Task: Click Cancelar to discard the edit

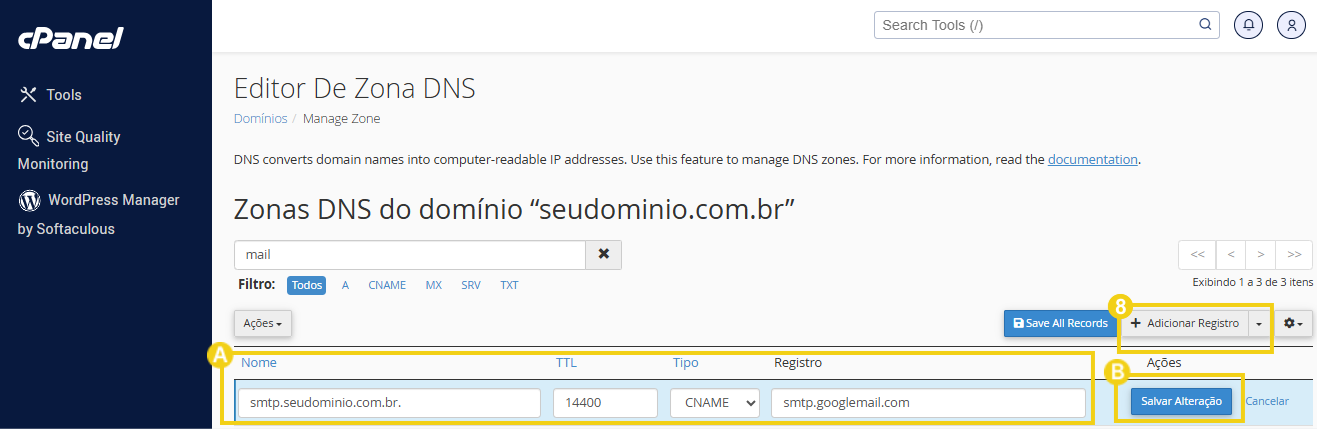Action: click(x=1266, y=401)
